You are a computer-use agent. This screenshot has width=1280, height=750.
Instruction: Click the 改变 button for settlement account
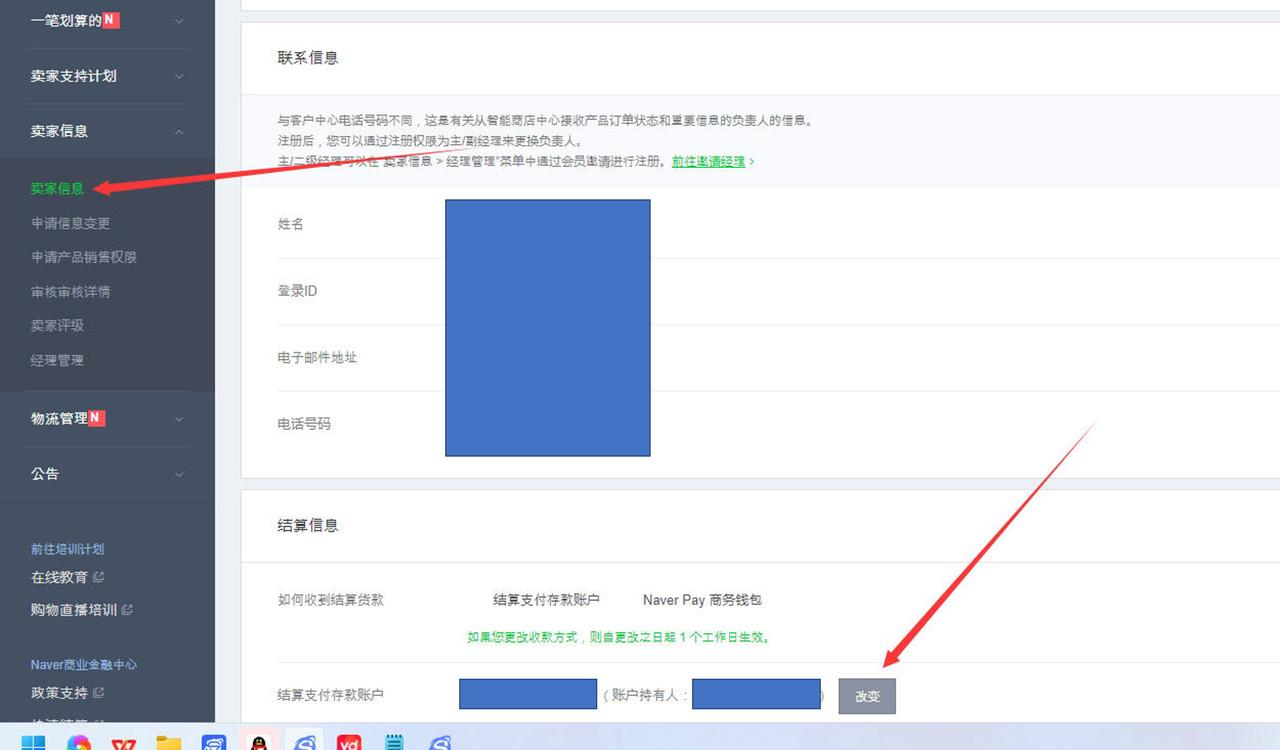[x=867, y=696]
